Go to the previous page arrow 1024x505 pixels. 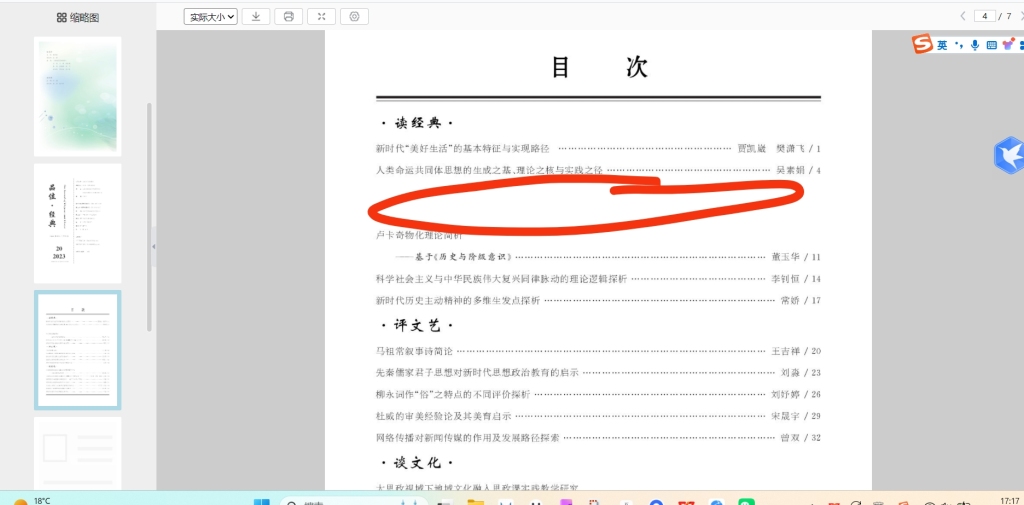(x=963, y=16)
